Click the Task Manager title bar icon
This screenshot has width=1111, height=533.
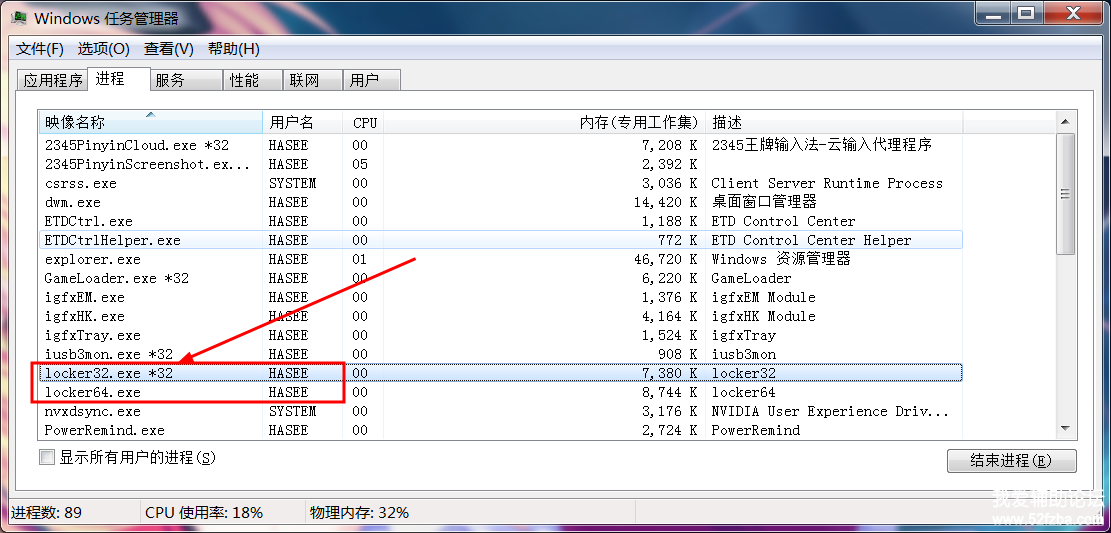point(19,16)
